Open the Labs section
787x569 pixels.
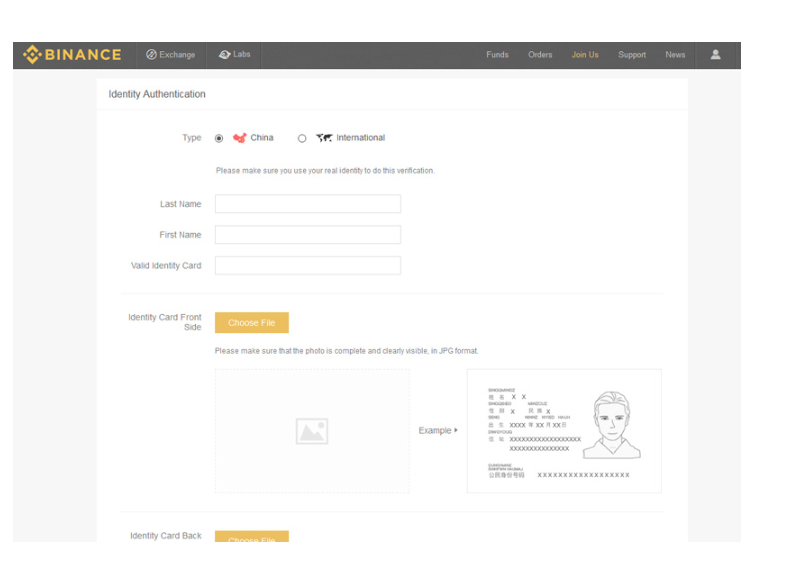pos(235,55)
